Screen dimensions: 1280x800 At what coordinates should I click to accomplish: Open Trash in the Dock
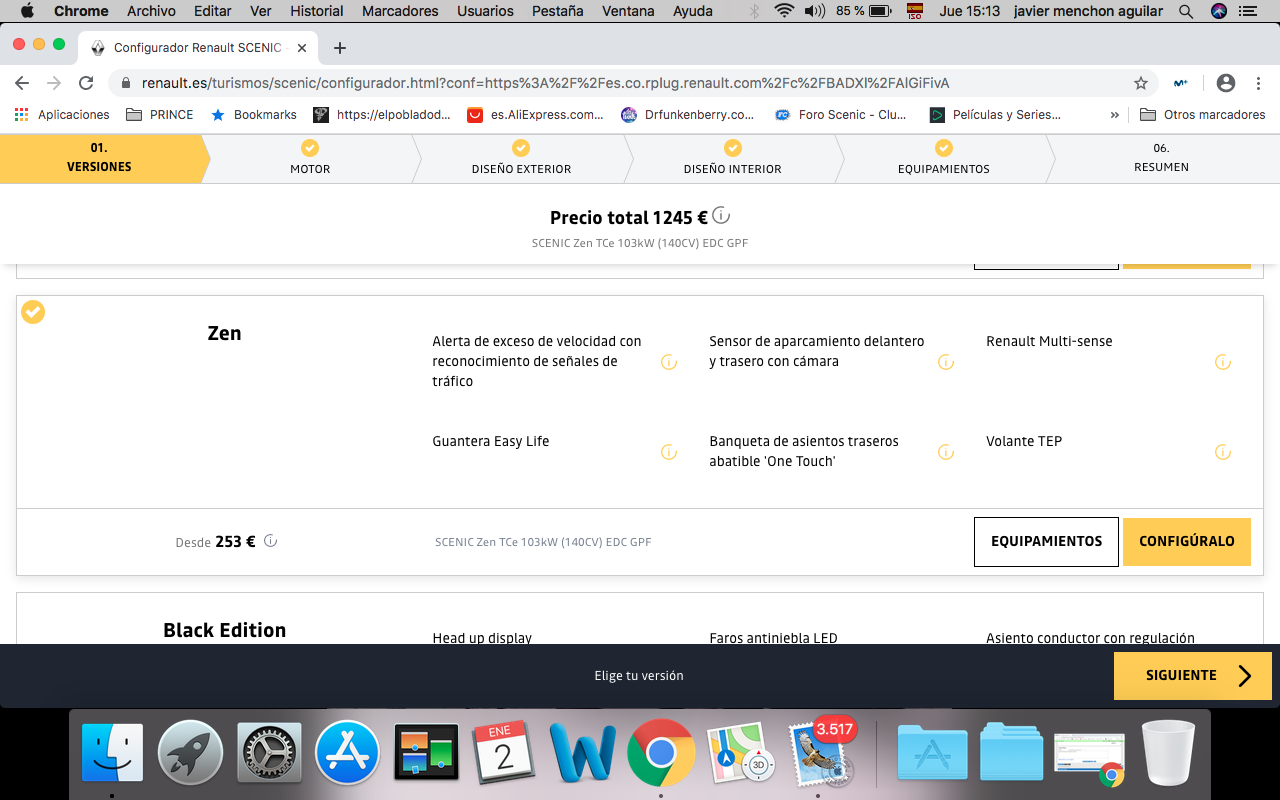point(1168,752)
